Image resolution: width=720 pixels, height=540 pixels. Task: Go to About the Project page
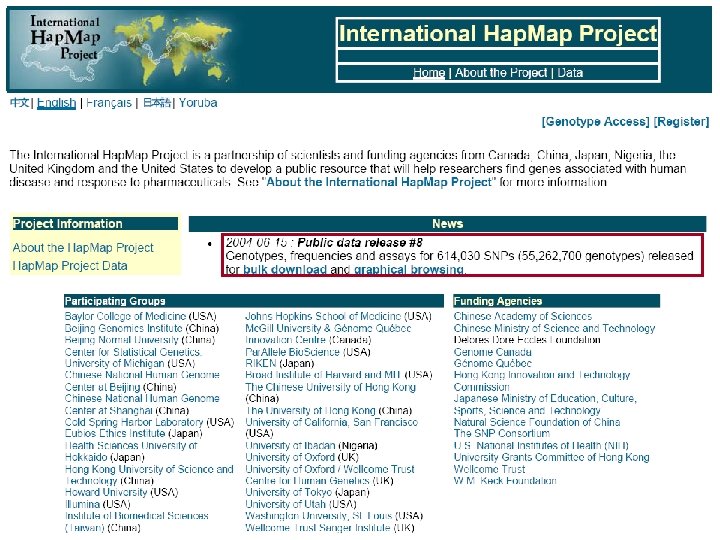(501, 73)
